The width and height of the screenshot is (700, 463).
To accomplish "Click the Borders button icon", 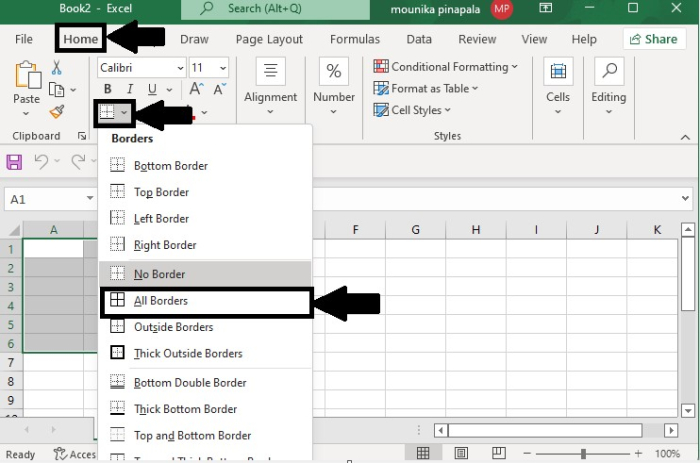I will (x=107, y=112).
